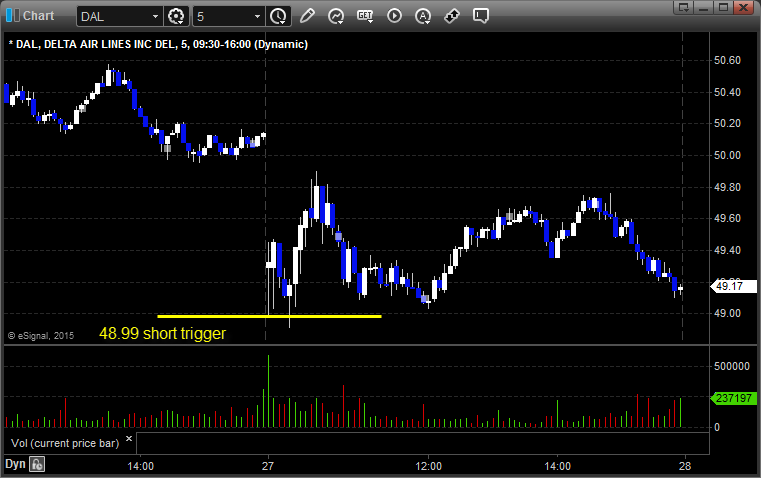Expand the DAL symbol dropdown arrow
761x478 pixels.
tap(155, 16)
